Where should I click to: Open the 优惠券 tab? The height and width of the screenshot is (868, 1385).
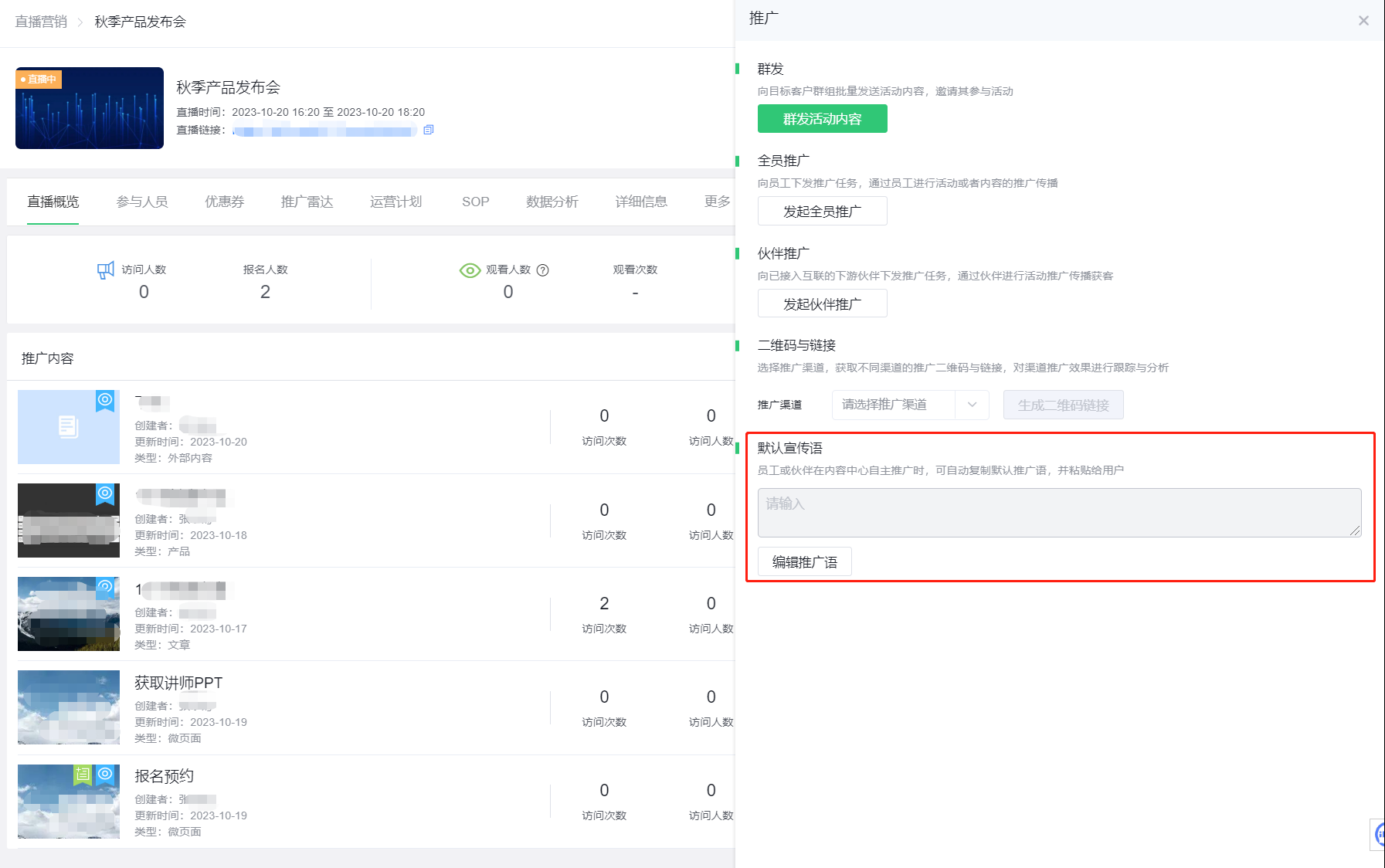[224, 202]
